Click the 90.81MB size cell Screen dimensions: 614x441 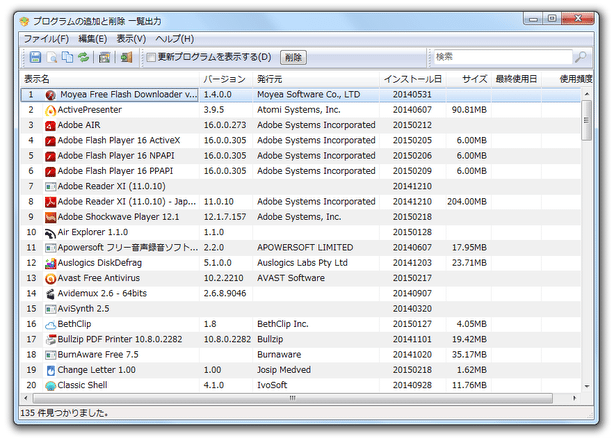(469, 110)
